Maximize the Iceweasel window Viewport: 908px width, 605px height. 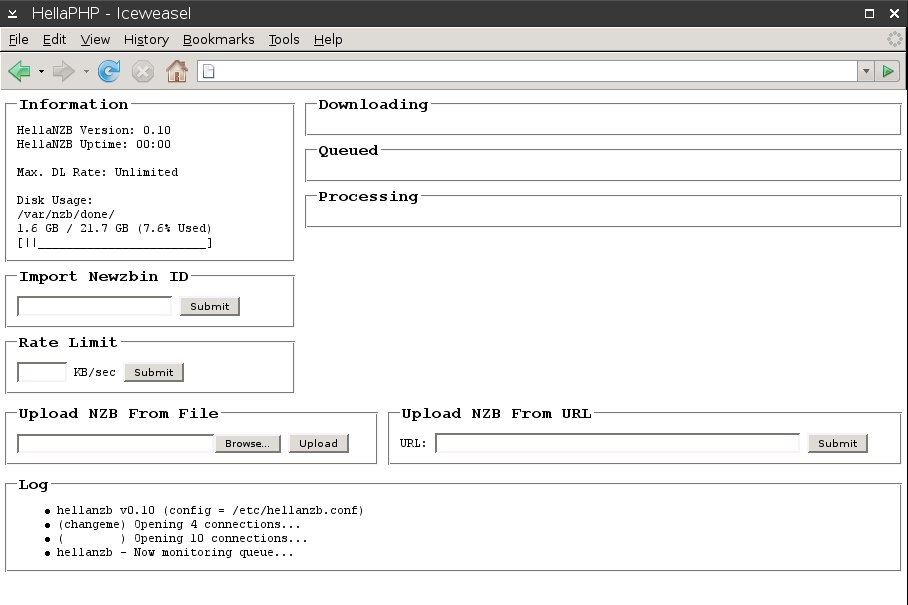tap(869, 13)
